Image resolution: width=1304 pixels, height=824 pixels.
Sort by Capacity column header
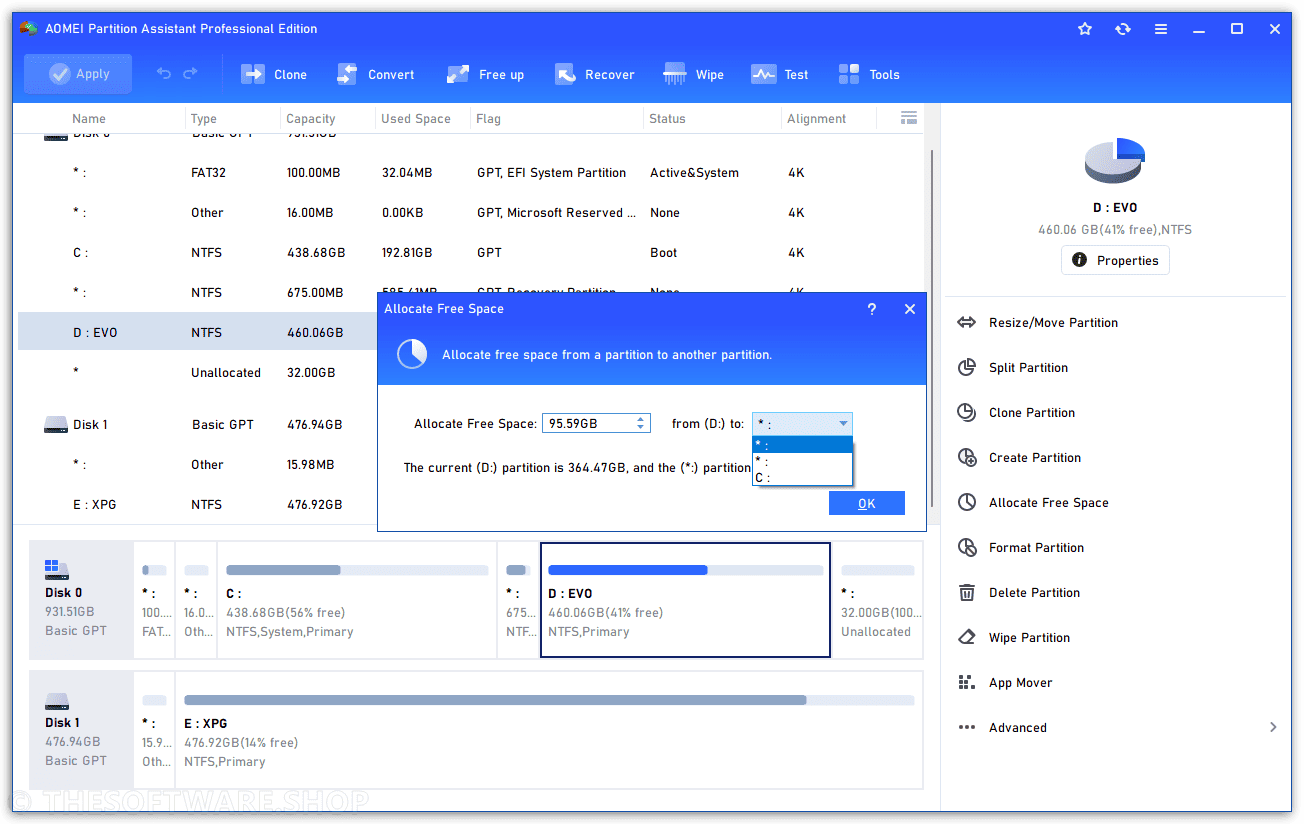(x=310, y=118)
